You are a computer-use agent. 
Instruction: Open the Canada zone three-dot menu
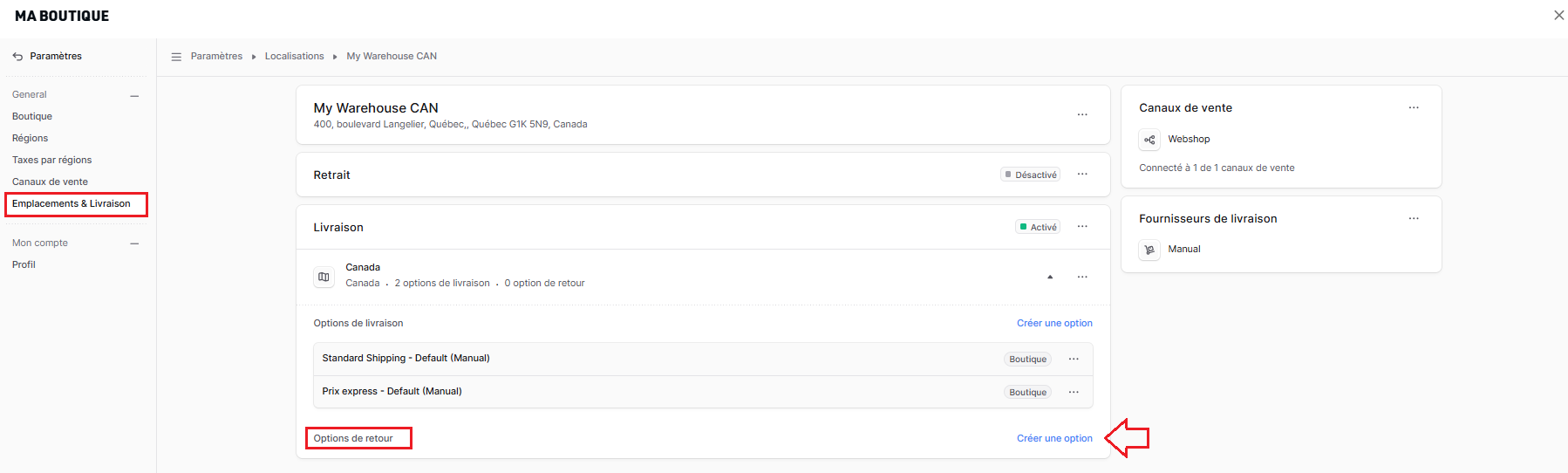(x=1081, y=277)
